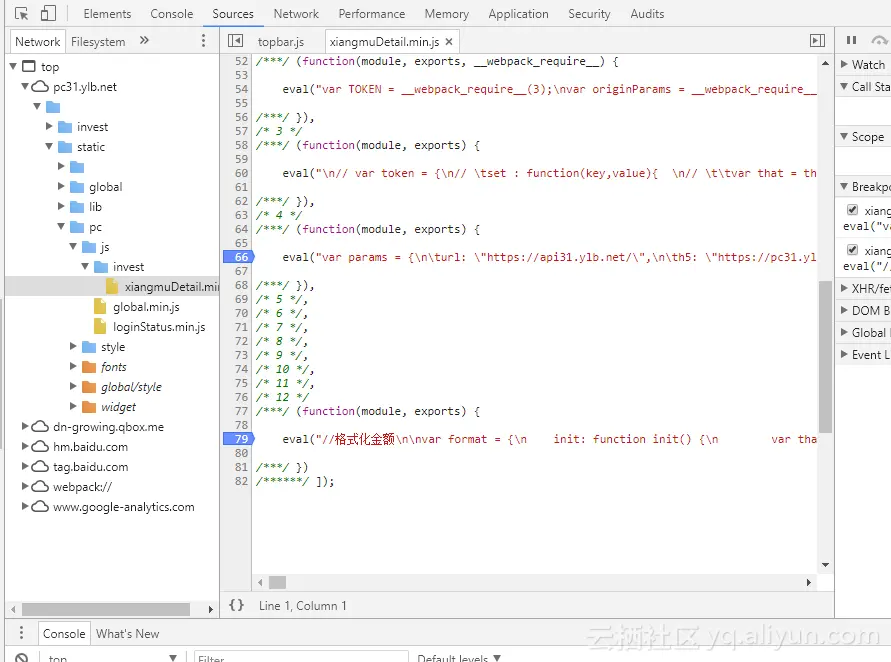Expand the first invest folder
This screenshot has width=891, height=662.
pyautogui.click(x=49, y=126)
